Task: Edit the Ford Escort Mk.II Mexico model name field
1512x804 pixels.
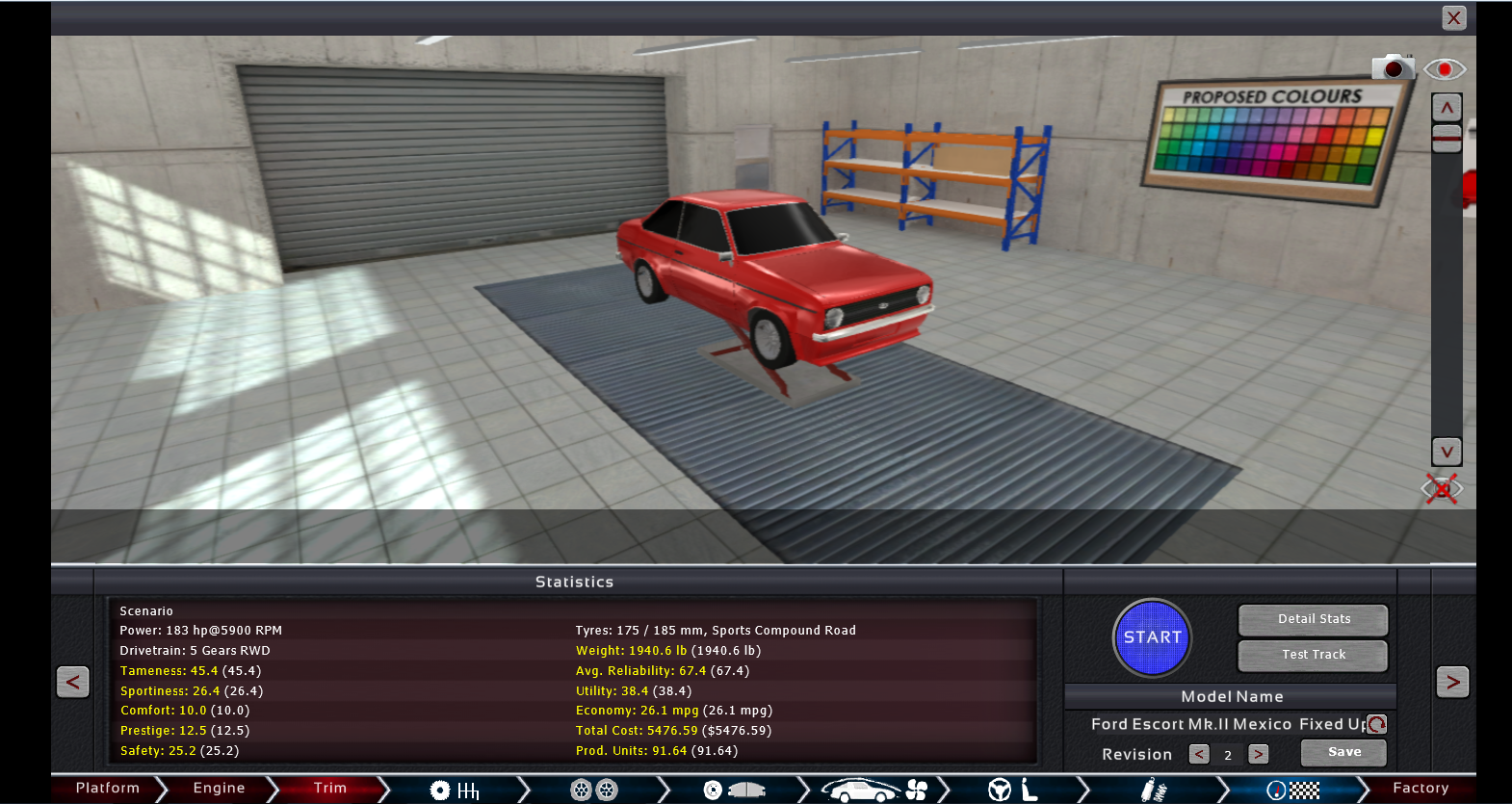Action: click(x=1227, y=724)
